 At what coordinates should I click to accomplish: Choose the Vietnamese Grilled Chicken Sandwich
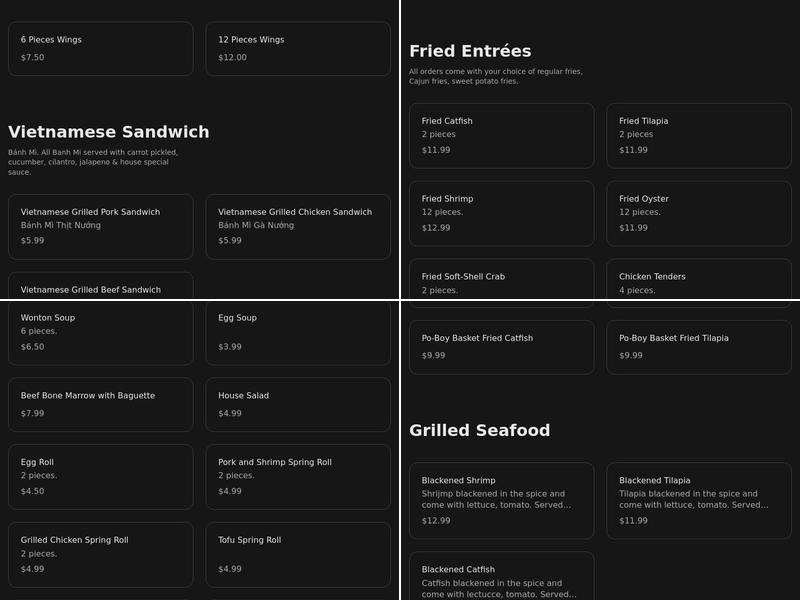[297, 226]
